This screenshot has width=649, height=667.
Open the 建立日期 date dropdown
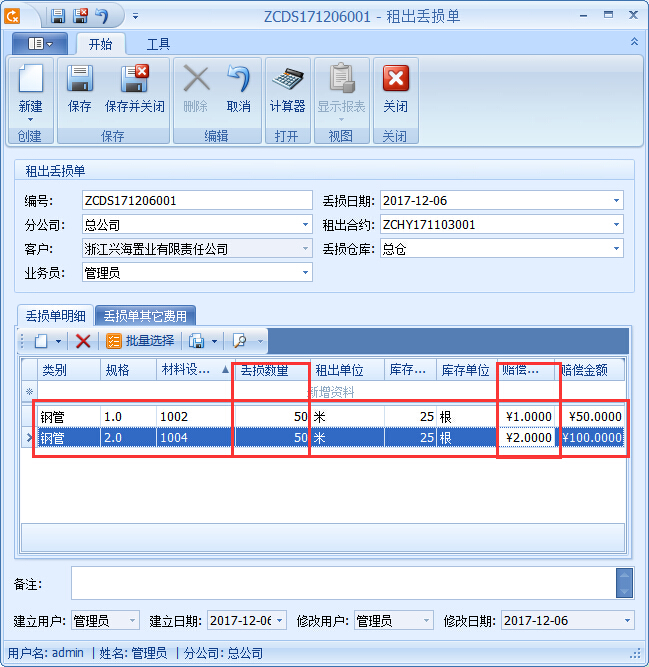coord(279,620)
